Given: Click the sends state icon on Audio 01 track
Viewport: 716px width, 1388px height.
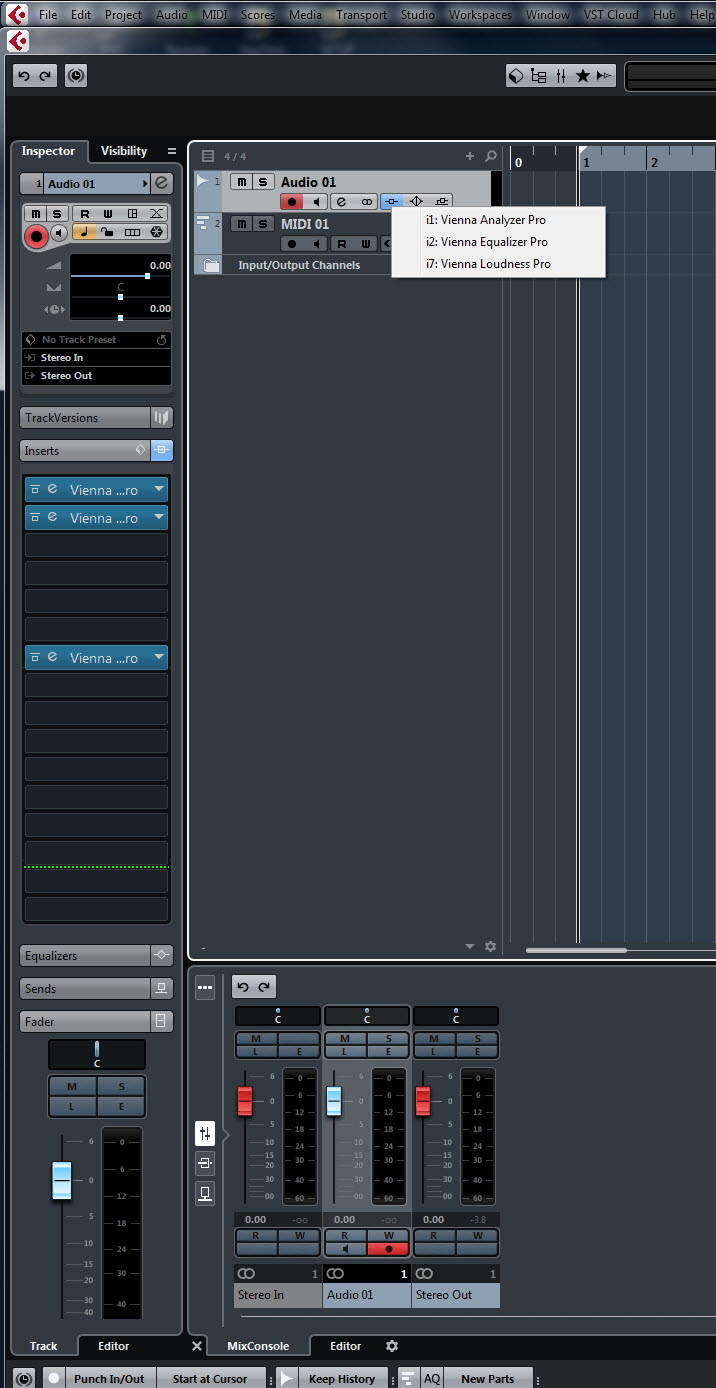Looking at the screenshot, I should [x=441, y=202].
